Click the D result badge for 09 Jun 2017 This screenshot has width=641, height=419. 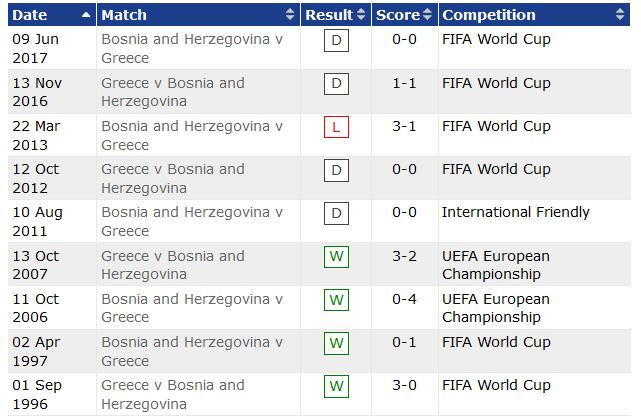336,40
